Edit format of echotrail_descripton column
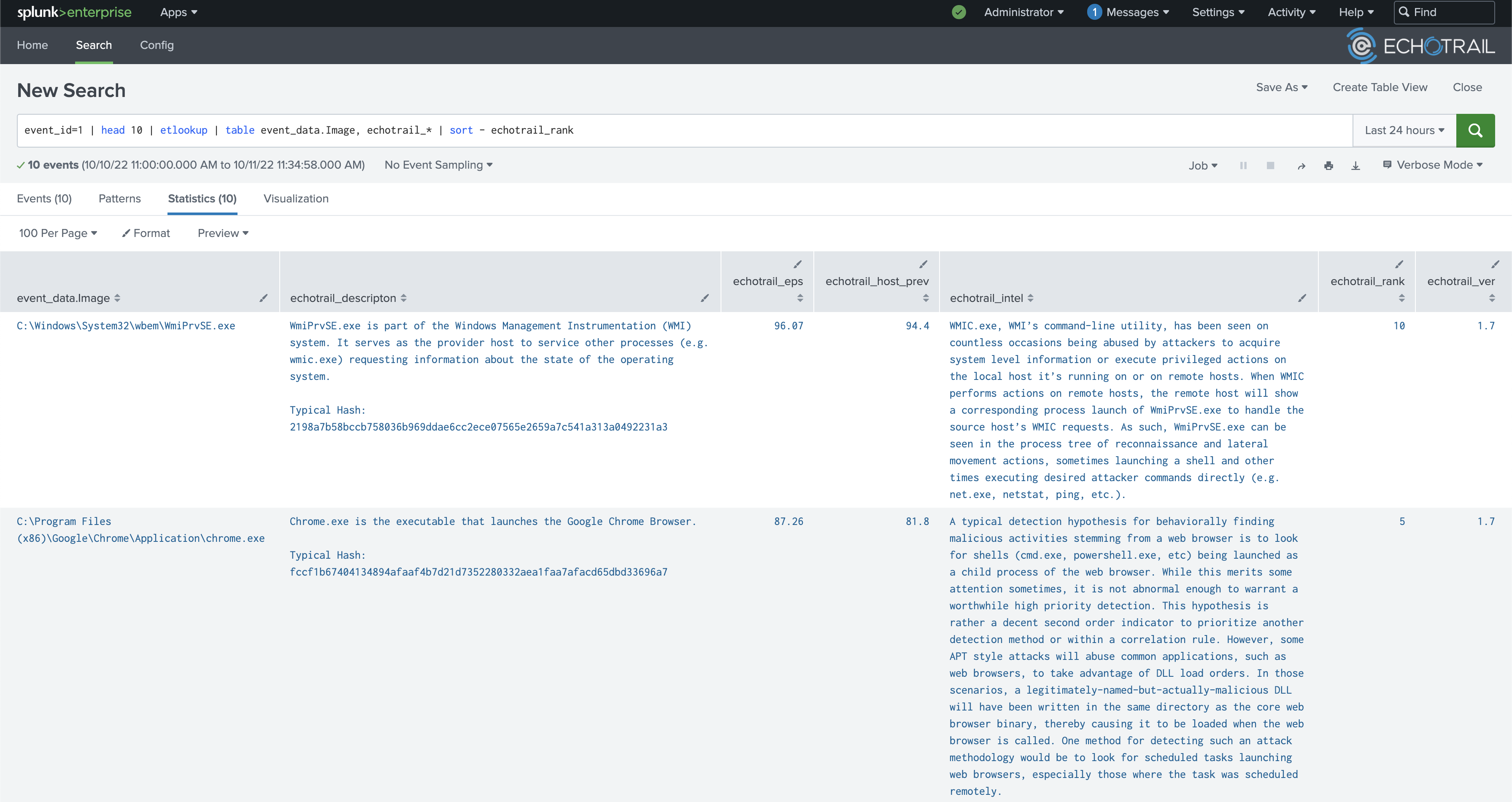 (x=705, y=298)
